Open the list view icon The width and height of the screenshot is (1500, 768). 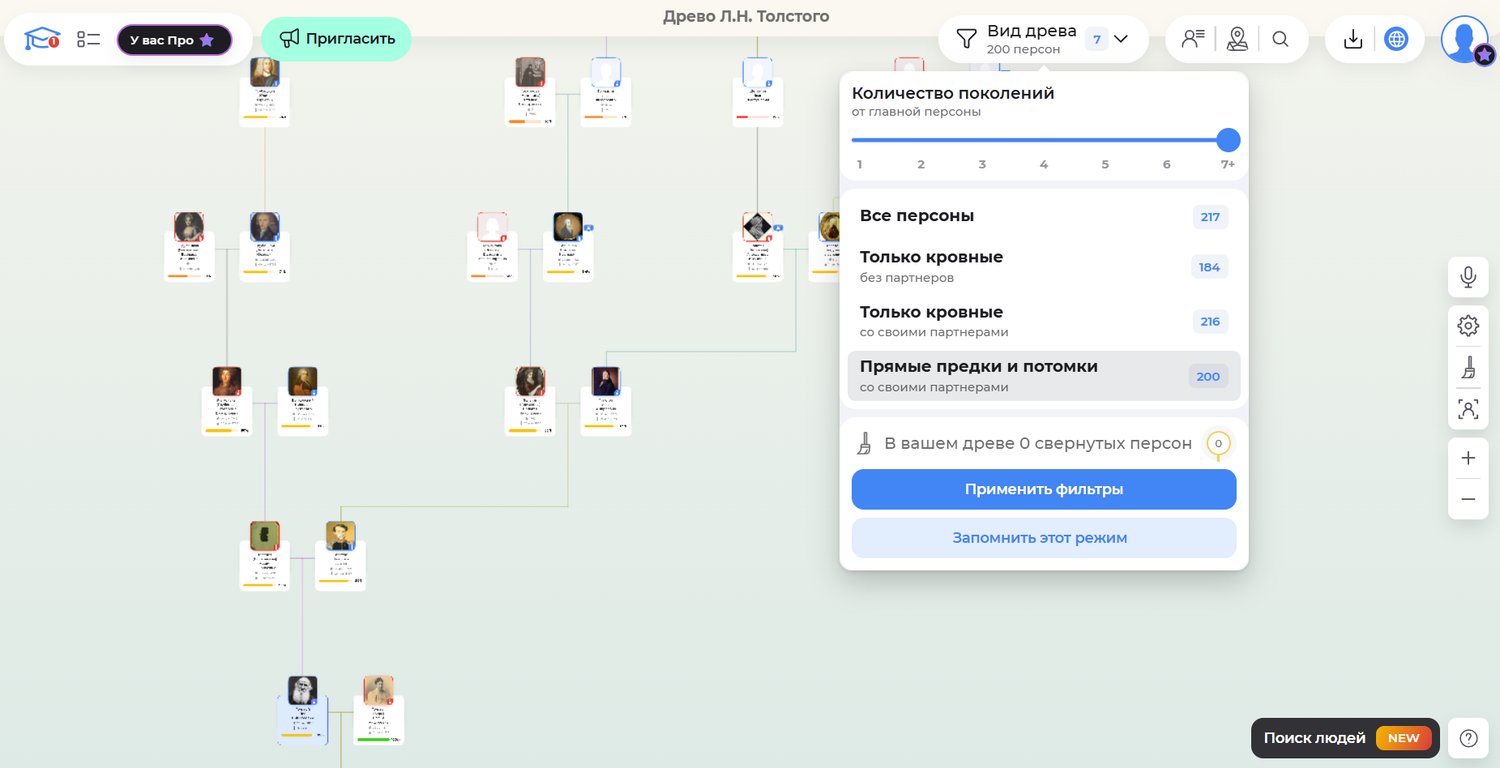89,39
